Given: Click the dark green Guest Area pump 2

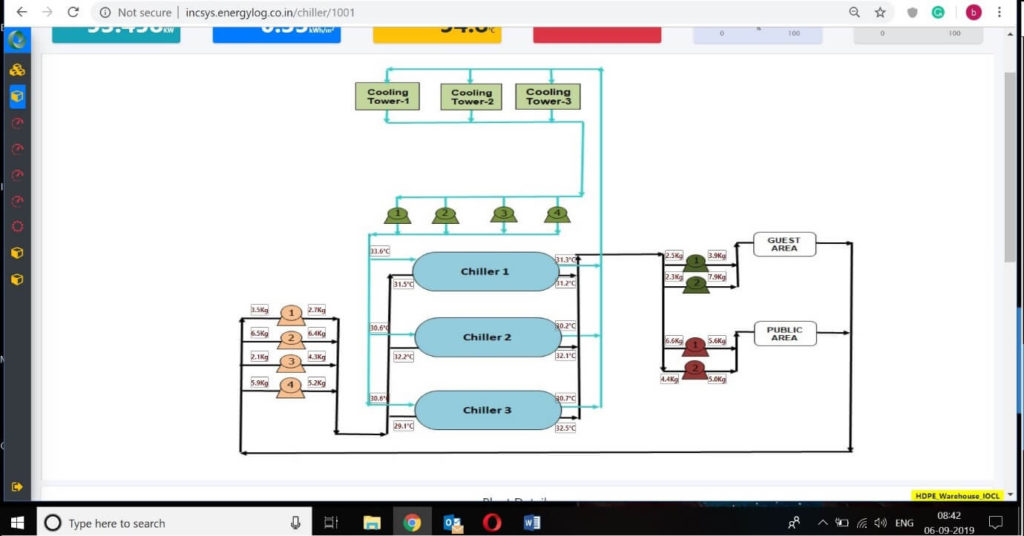Looking at the screenshot, I should click(695, 285).
